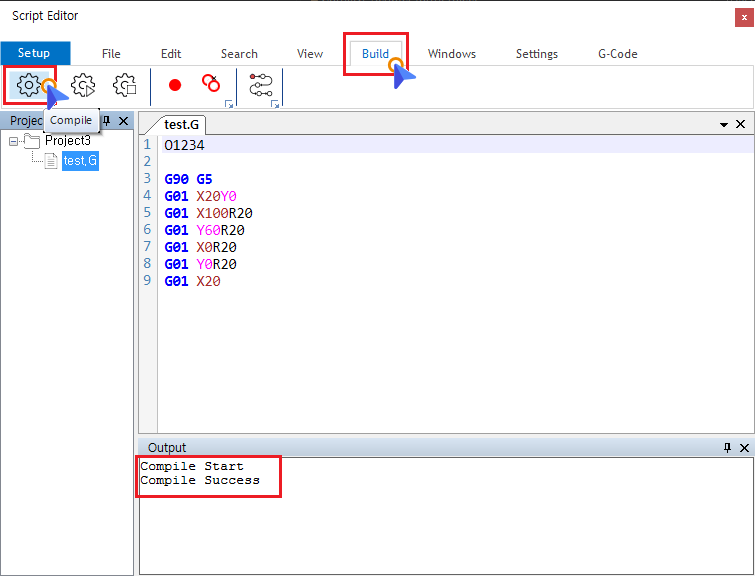Select the test.G editor tab
This screenshot has height=576, width=755.
pos(184,125)
